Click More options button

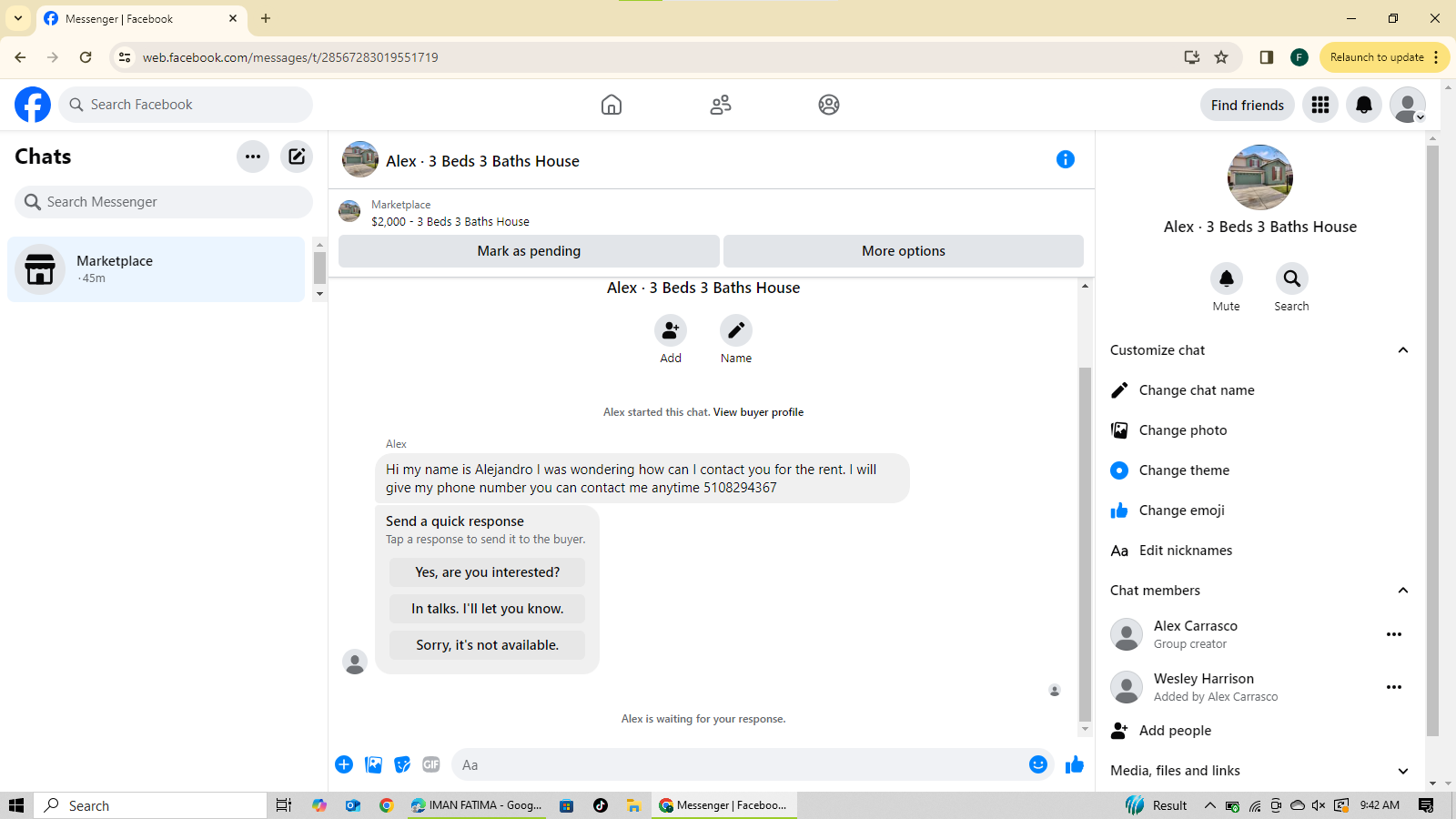click(x=904, y=251)
